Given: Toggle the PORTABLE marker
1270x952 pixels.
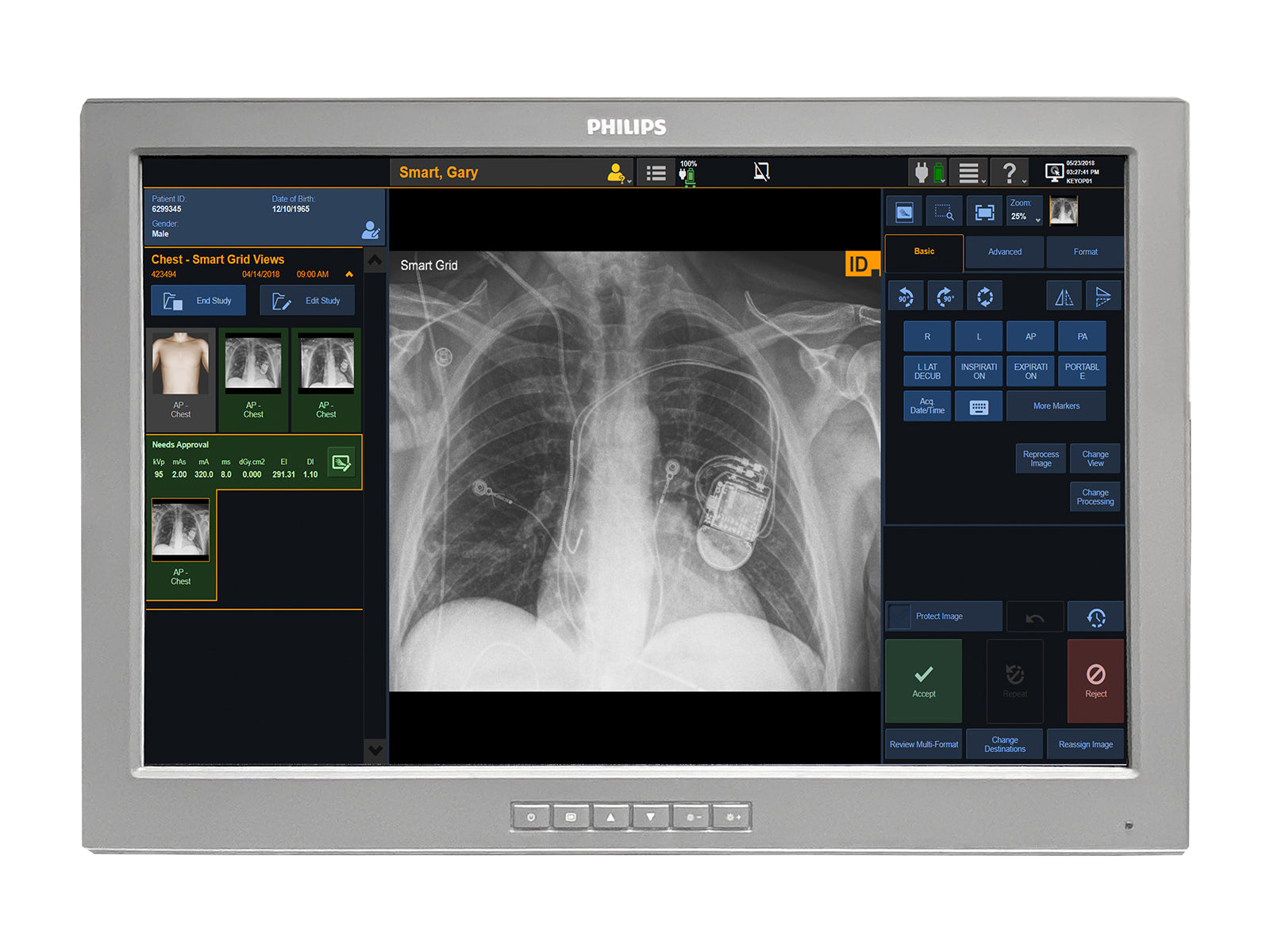Looking at the screenshot, I should click(1083, 370).
